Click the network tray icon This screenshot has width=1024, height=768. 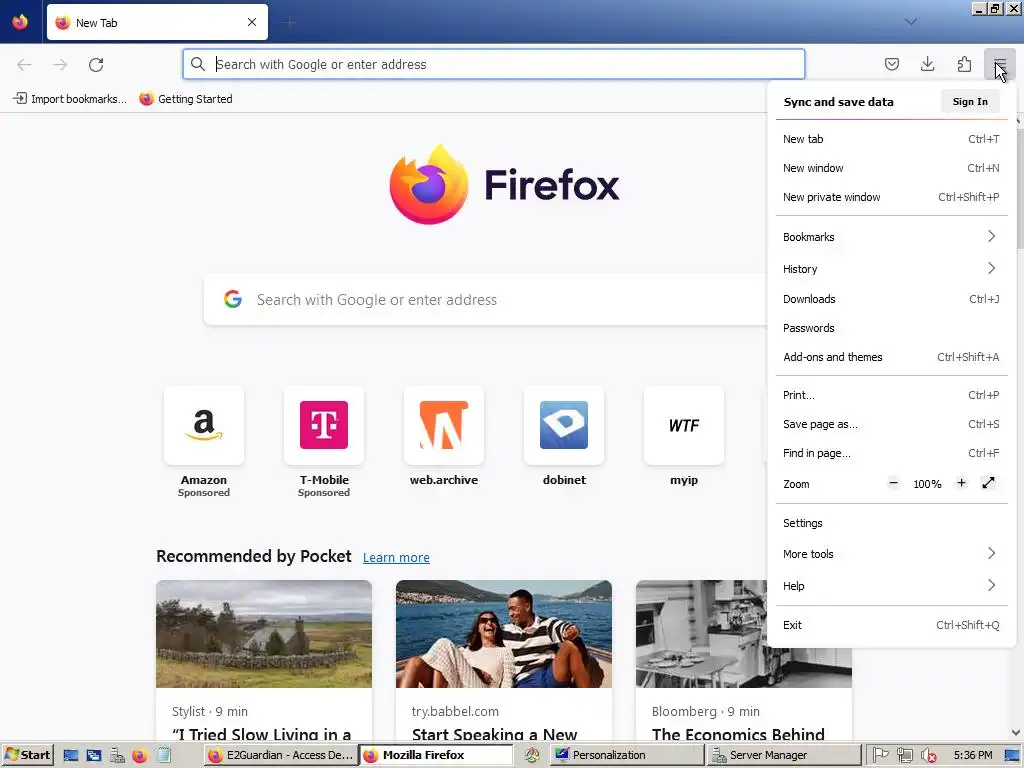pos(904,755)
